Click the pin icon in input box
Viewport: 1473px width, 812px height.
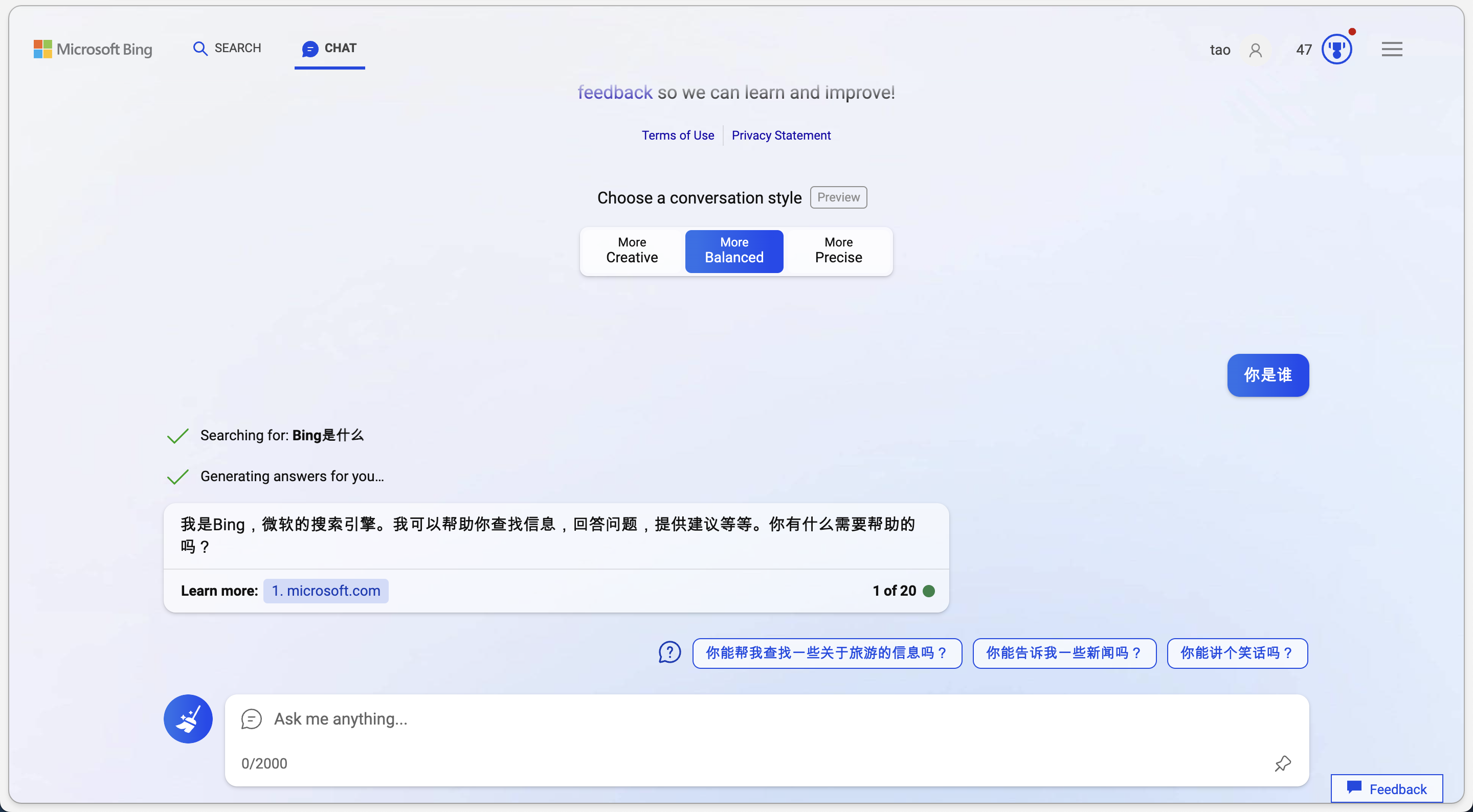tap(1283, 763)
